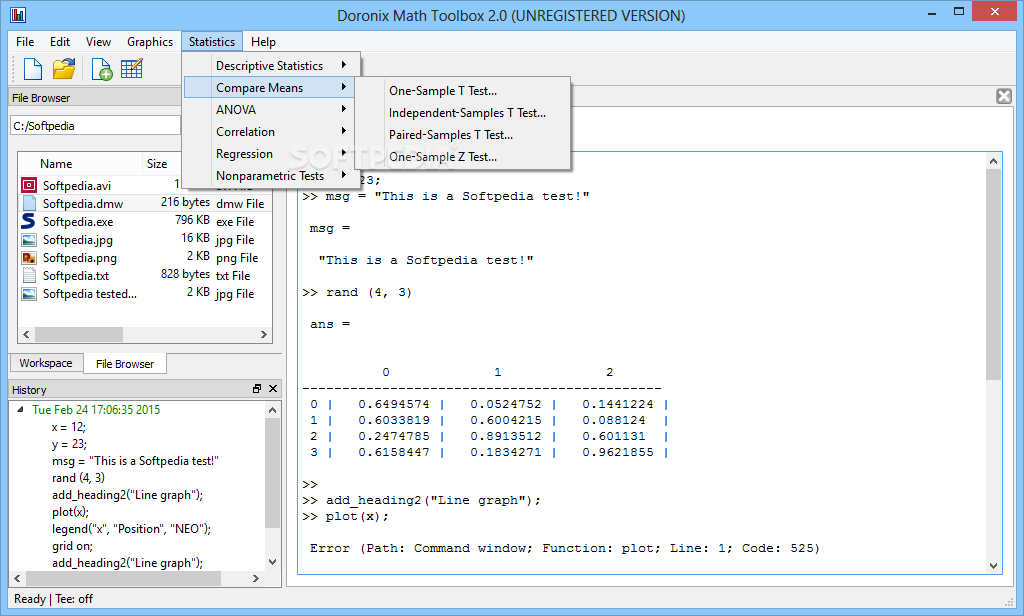1024x616 pixels.
Task: Click the Add new file toolbar icon
Action: click(102, 69)
